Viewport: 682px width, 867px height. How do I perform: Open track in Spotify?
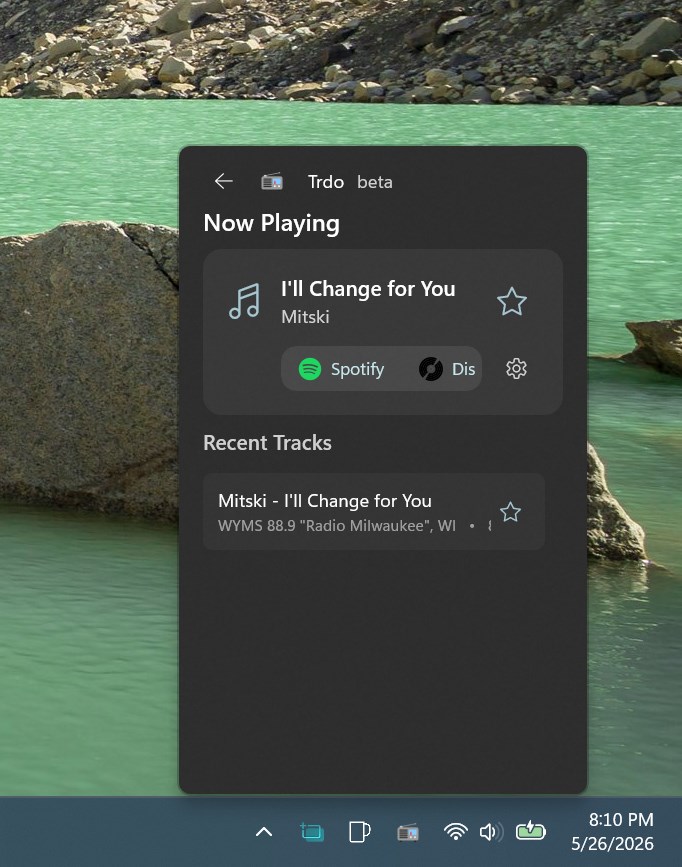point(342,369)
